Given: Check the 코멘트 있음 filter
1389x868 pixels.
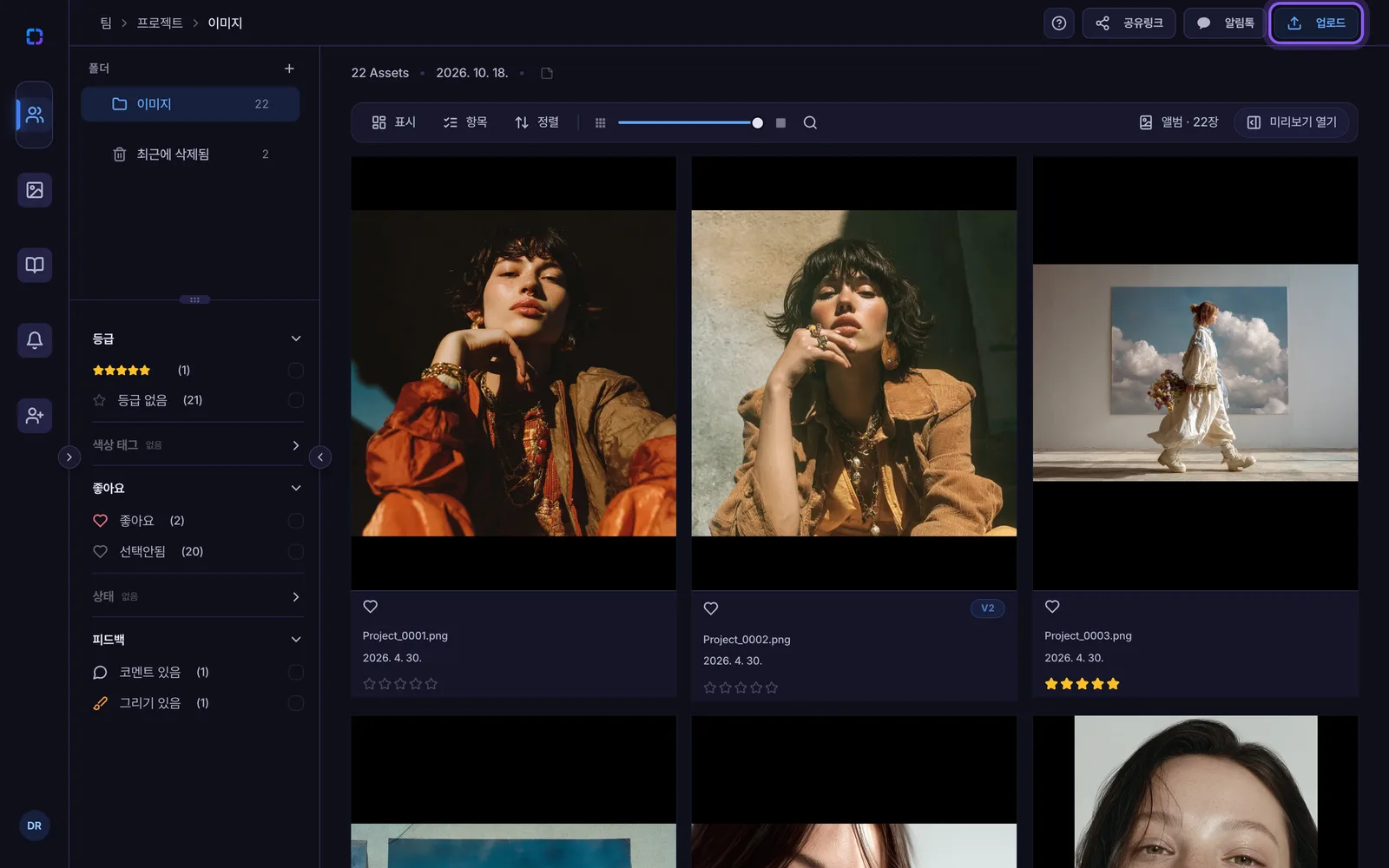Looking at the screenshot, I should pyautogui.click(x=296, y=673).
